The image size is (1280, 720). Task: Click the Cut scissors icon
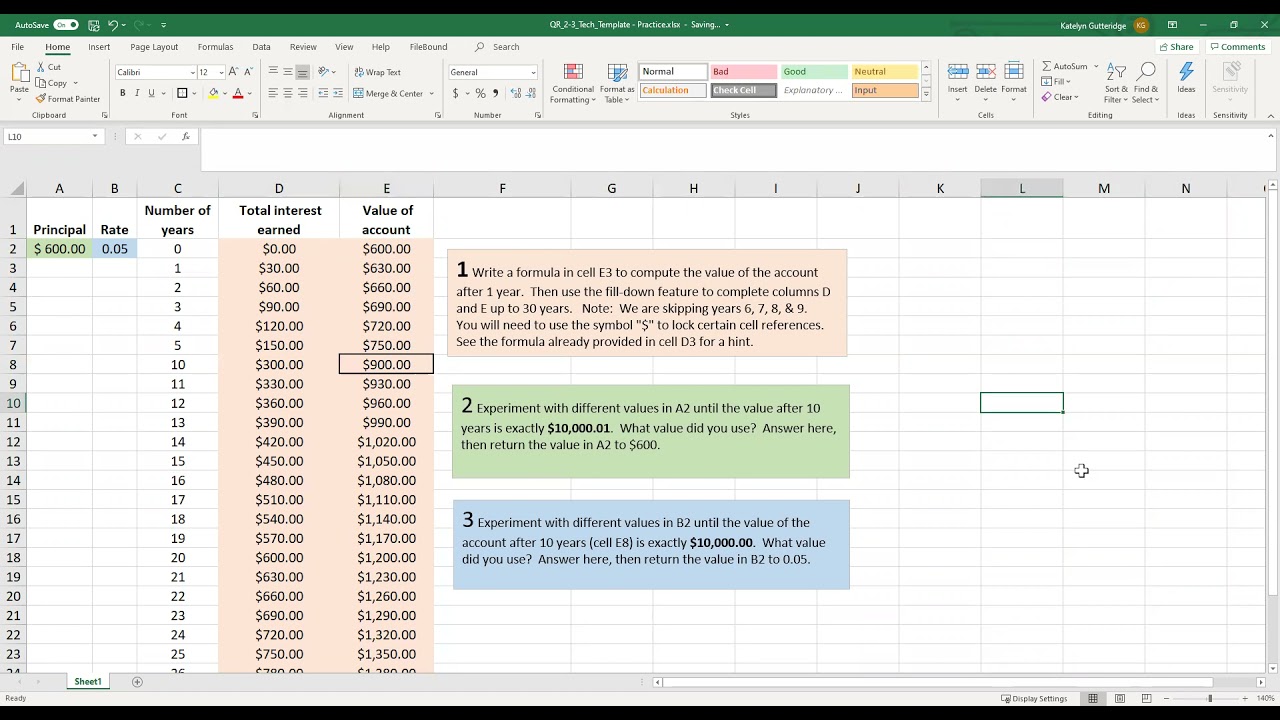coord(41,67)
